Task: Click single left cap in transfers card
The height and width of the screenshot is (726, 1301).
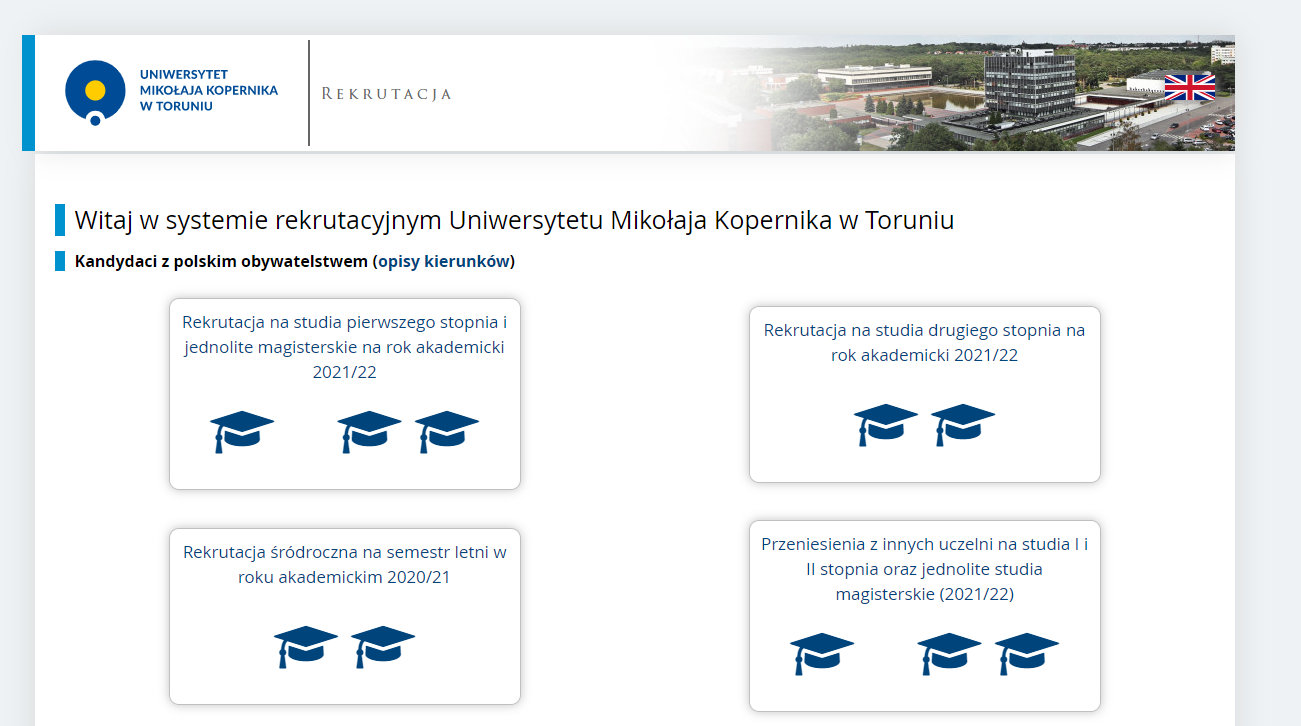Action: tap(822, 654)
